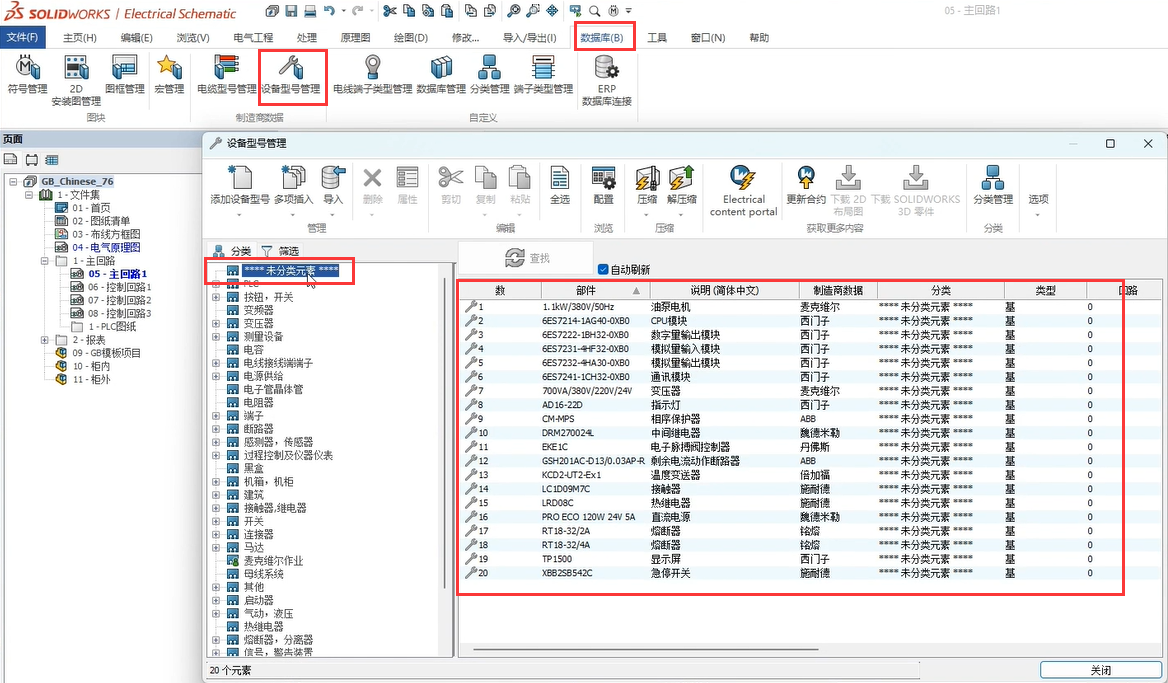
Task: Toggle the 自动刷新 checkbox
Action: tap(603, 269)
